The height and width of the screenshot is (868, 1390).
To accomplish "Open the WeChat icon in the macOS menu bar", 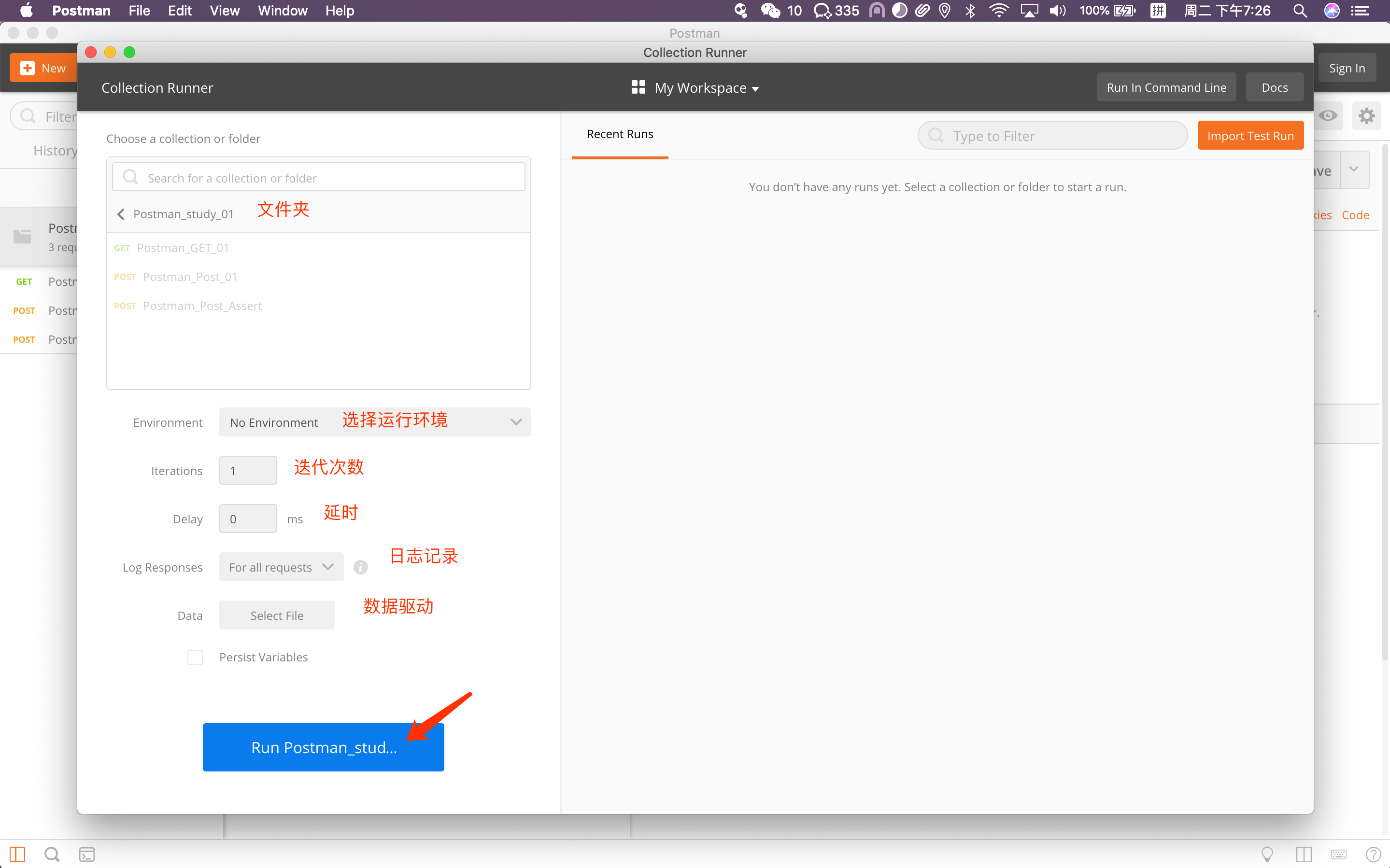I will (770, 10).
